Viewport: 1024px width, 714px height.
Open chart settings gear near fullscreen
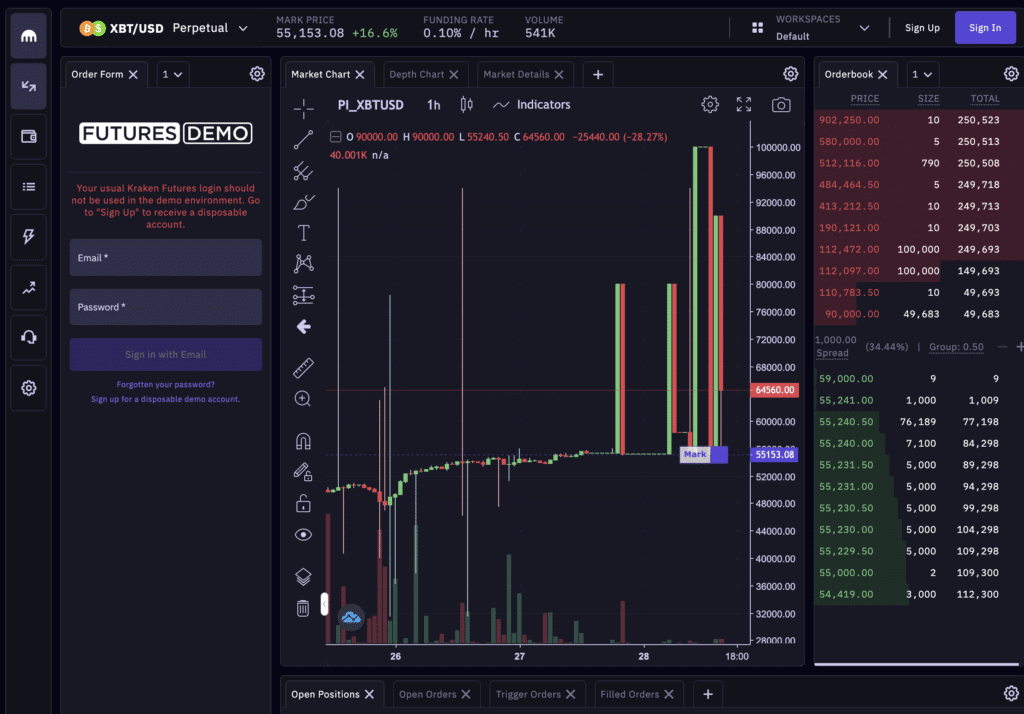(710, 105)
